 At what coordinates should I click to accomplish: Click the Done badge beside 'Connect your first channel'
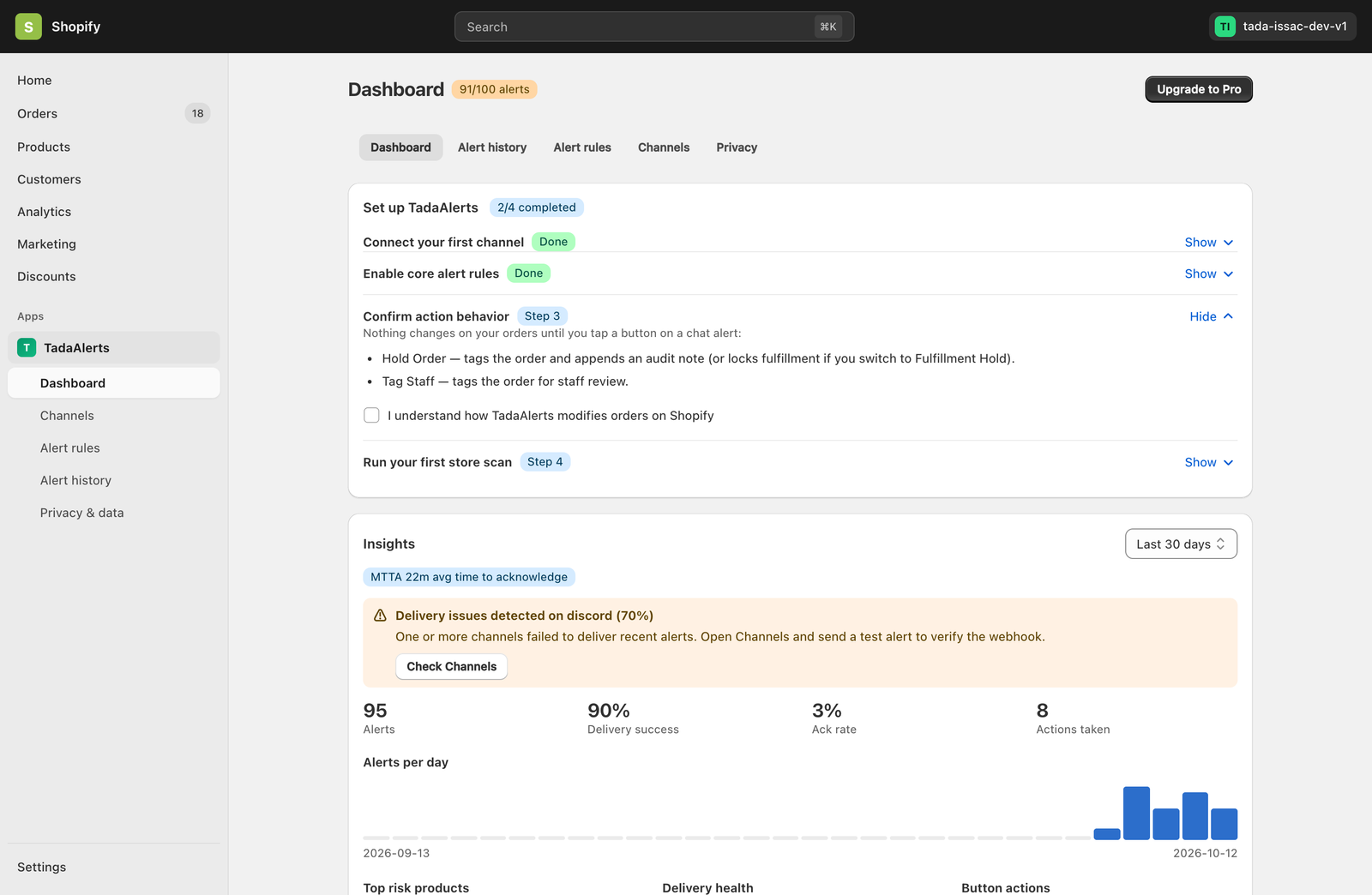click(553, 242)
